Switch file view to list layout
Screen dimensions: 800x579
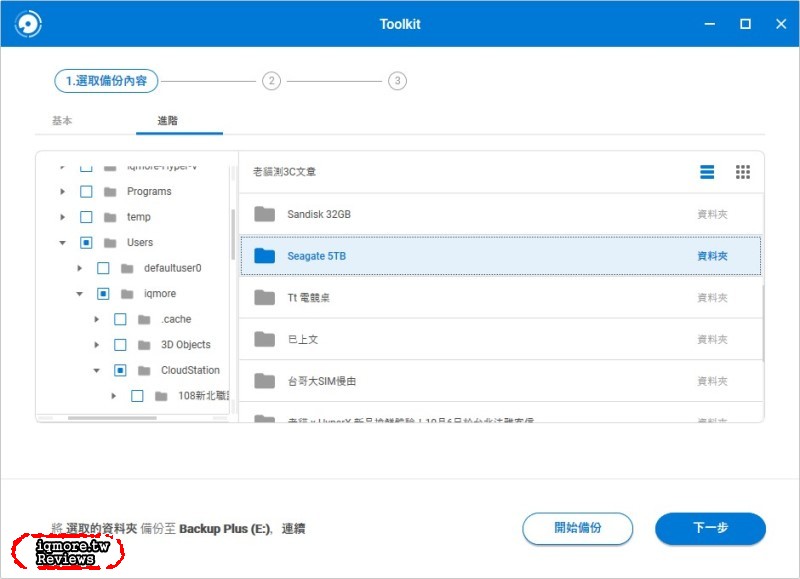(x=707, y=171)
